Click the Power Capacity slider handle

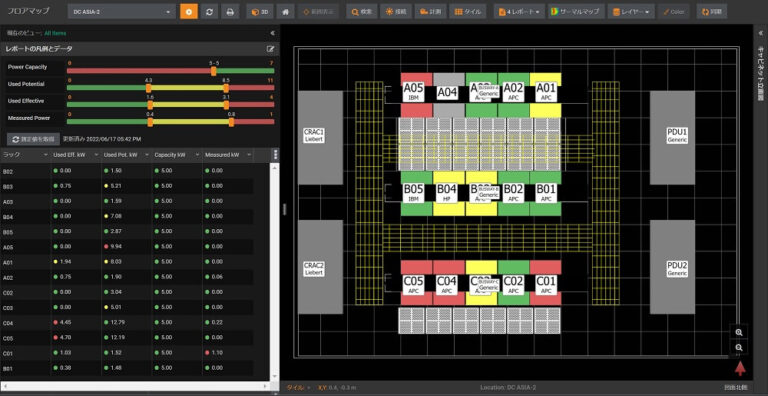click(214, 71)
